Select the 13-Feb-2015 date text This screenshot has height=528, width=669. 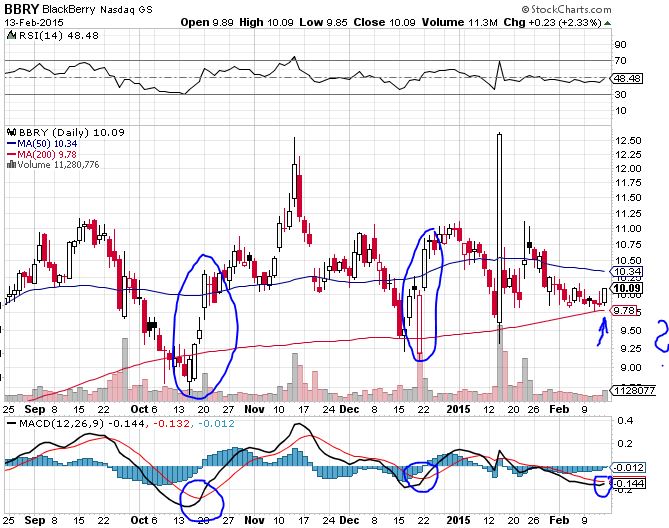point(34,22)
